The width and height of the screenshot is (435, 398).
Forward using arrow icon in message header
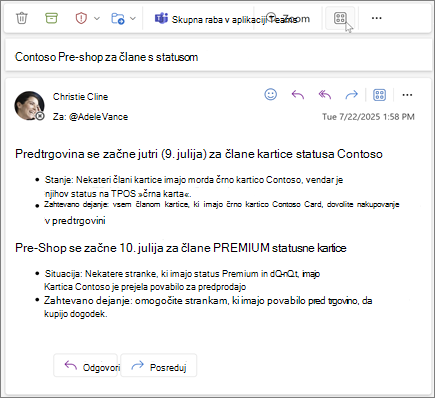coord(352,95)
